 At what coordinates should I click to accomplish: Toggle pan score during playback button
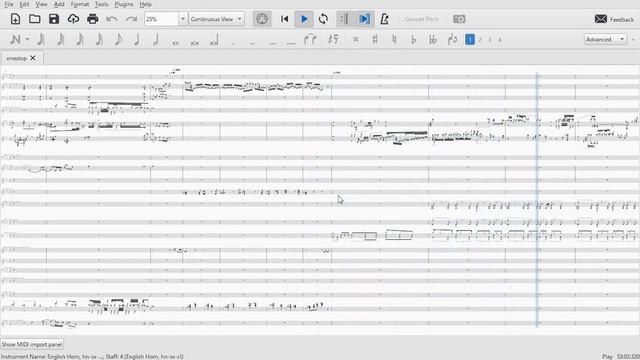coord(364,19)
